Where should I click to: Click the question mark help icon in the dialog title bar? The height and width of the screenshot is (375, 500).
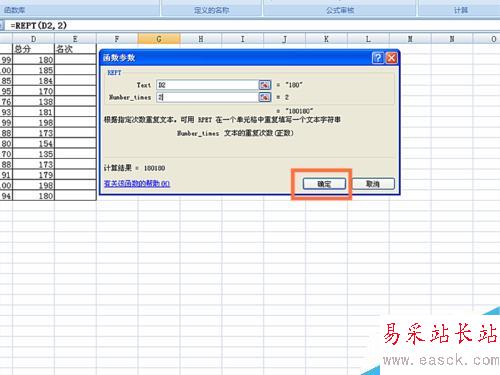coord(378,58)
